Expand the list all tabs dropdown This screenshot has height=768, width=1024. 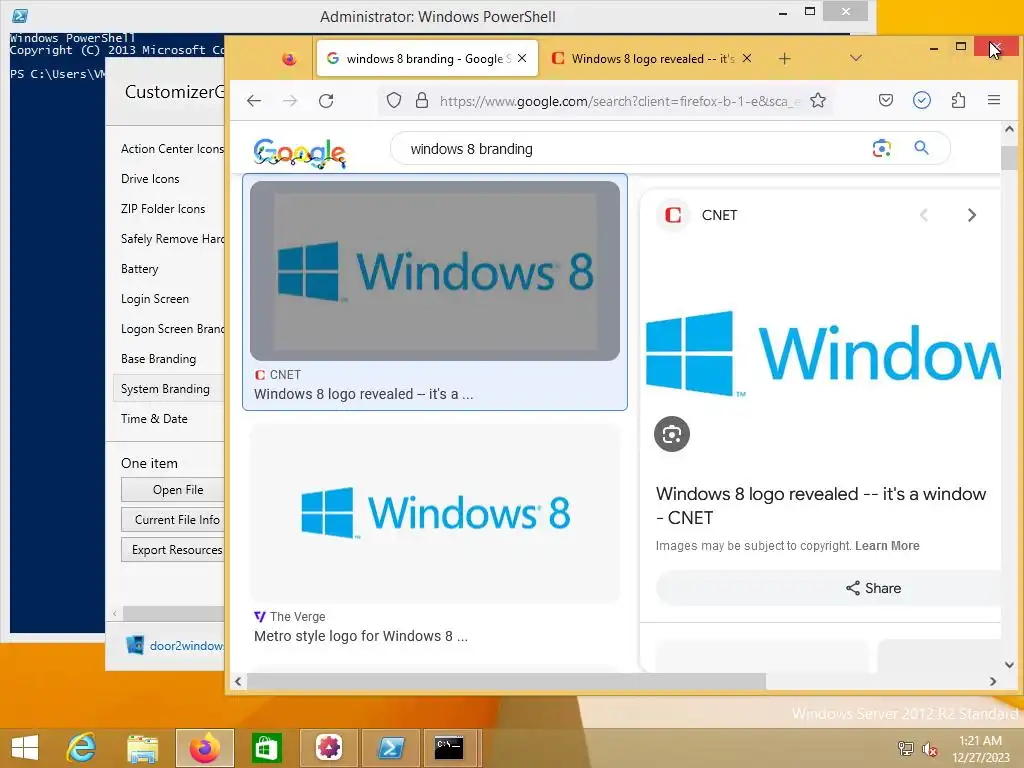point(856,58)
